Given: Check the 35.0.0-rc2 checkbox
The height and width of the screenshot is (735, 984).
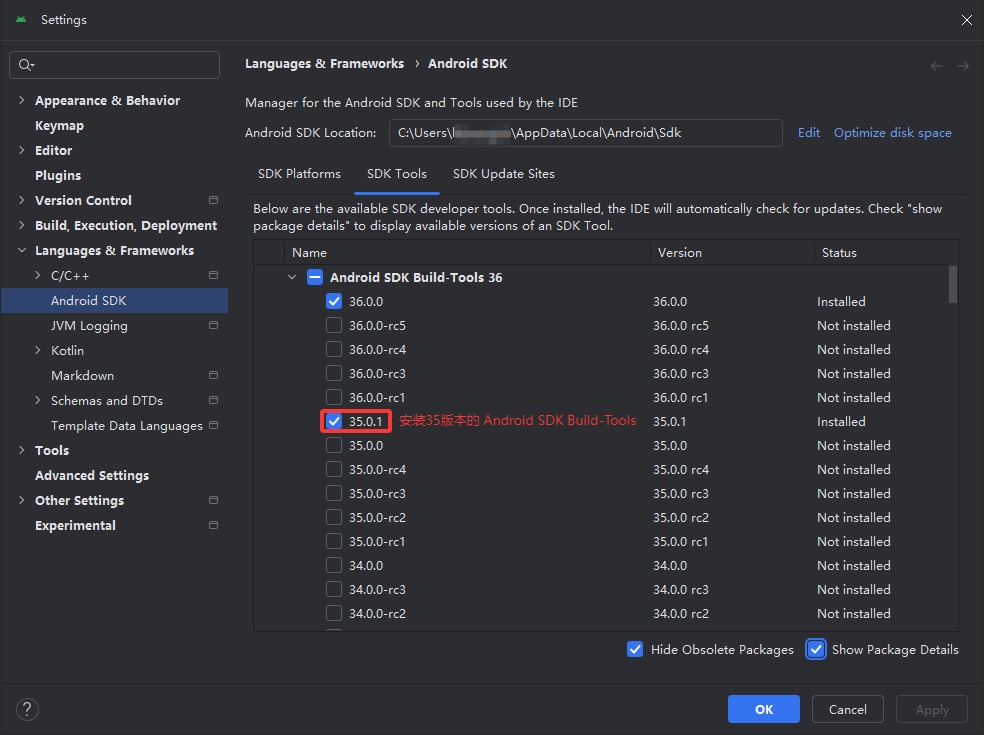Looking at the screenshot, I should (334, 517).
